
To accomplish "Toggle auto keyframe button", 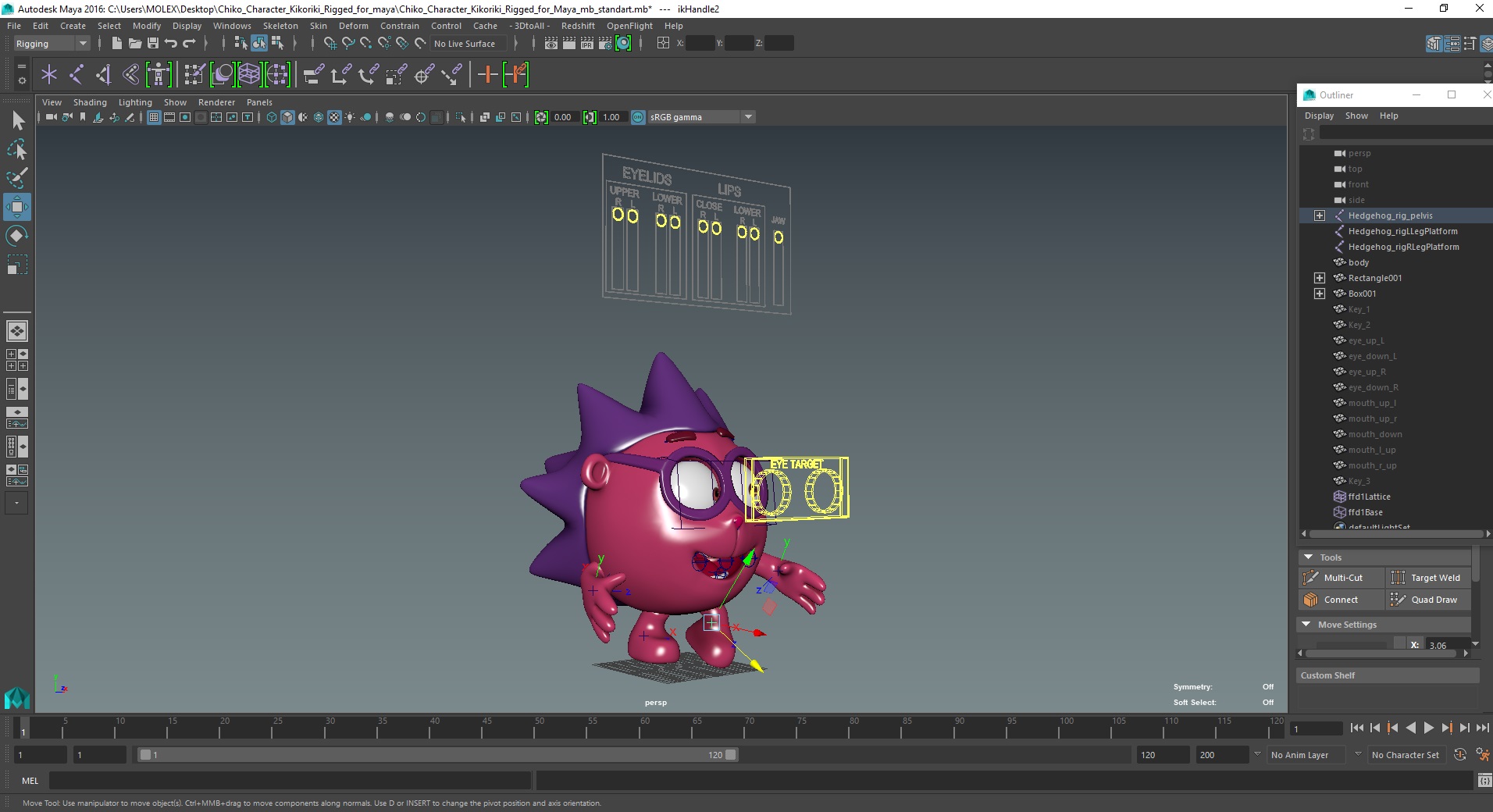I will pos(1460,755).
